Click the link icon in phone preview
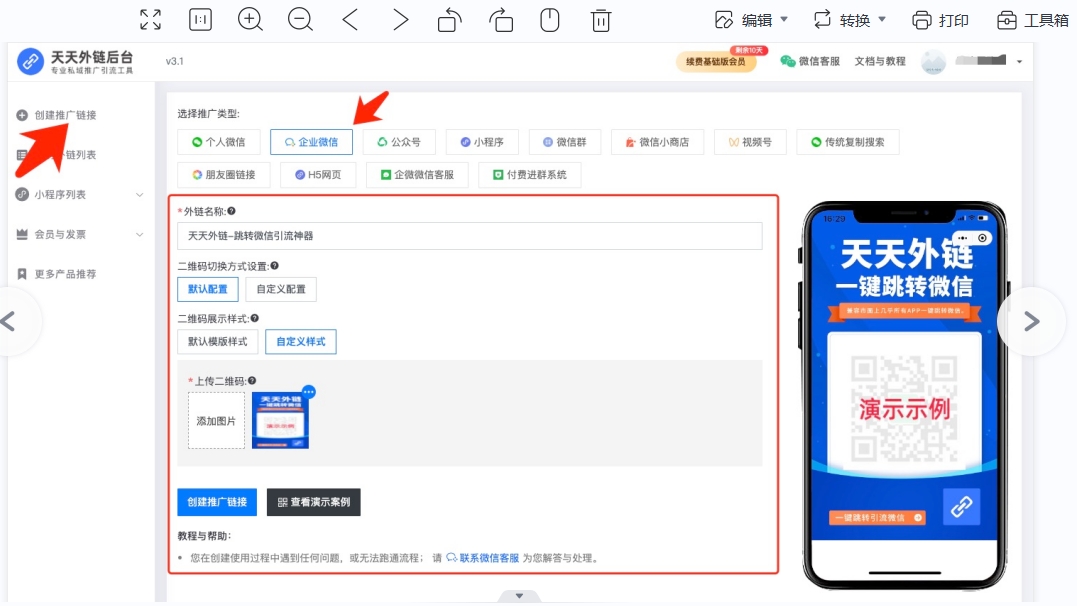Viewport: 1077px width, 606px height. click(962, 507)
